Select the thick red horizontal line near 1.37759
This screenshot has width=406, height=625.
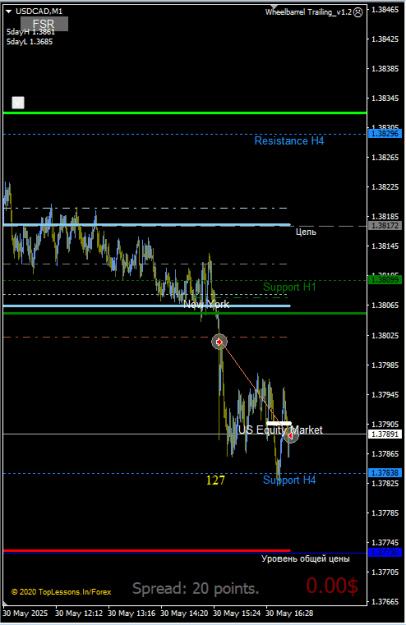(x=147, y=551)
